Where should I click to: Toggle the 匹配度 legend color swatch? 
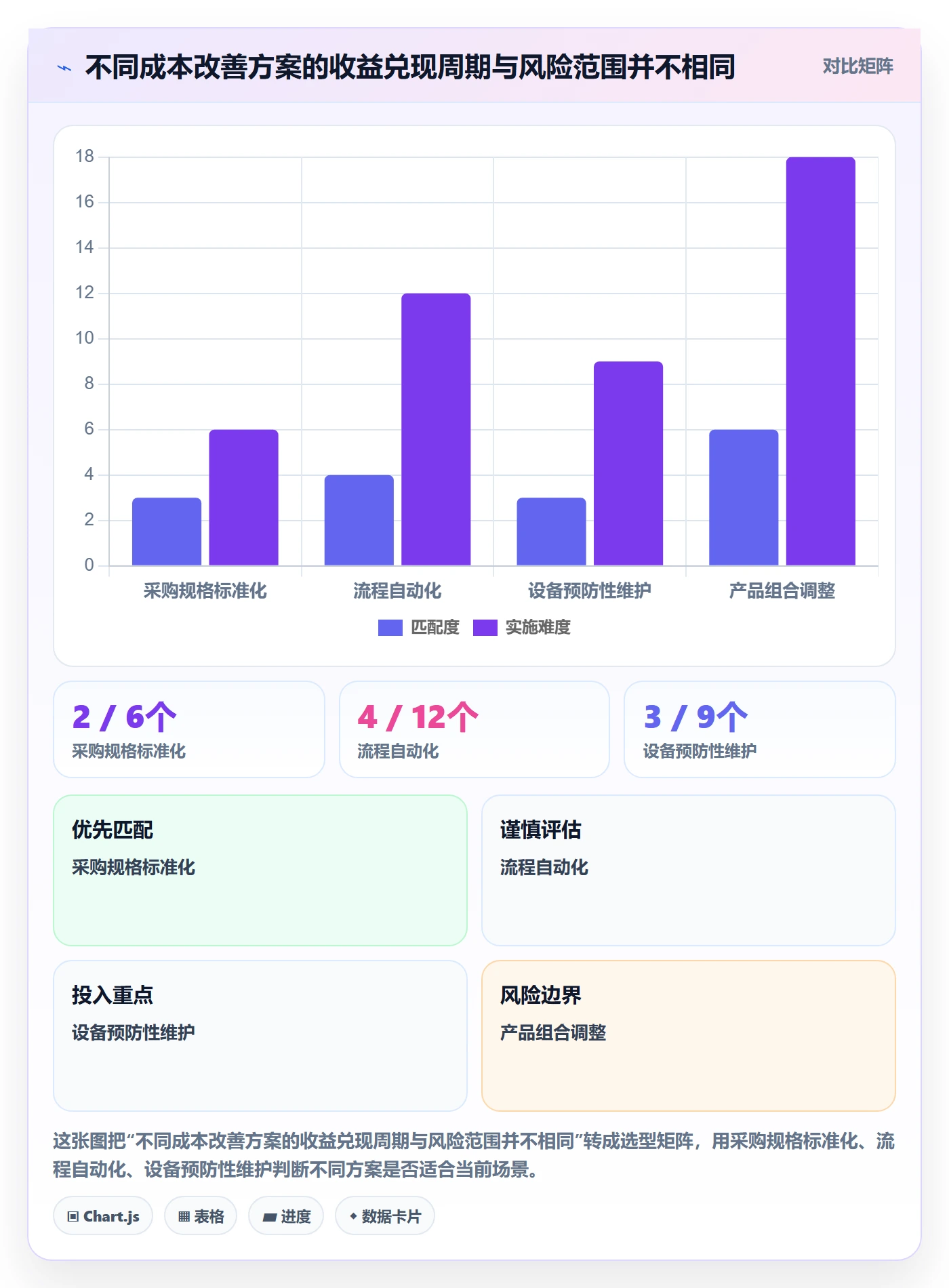[390, 628]
